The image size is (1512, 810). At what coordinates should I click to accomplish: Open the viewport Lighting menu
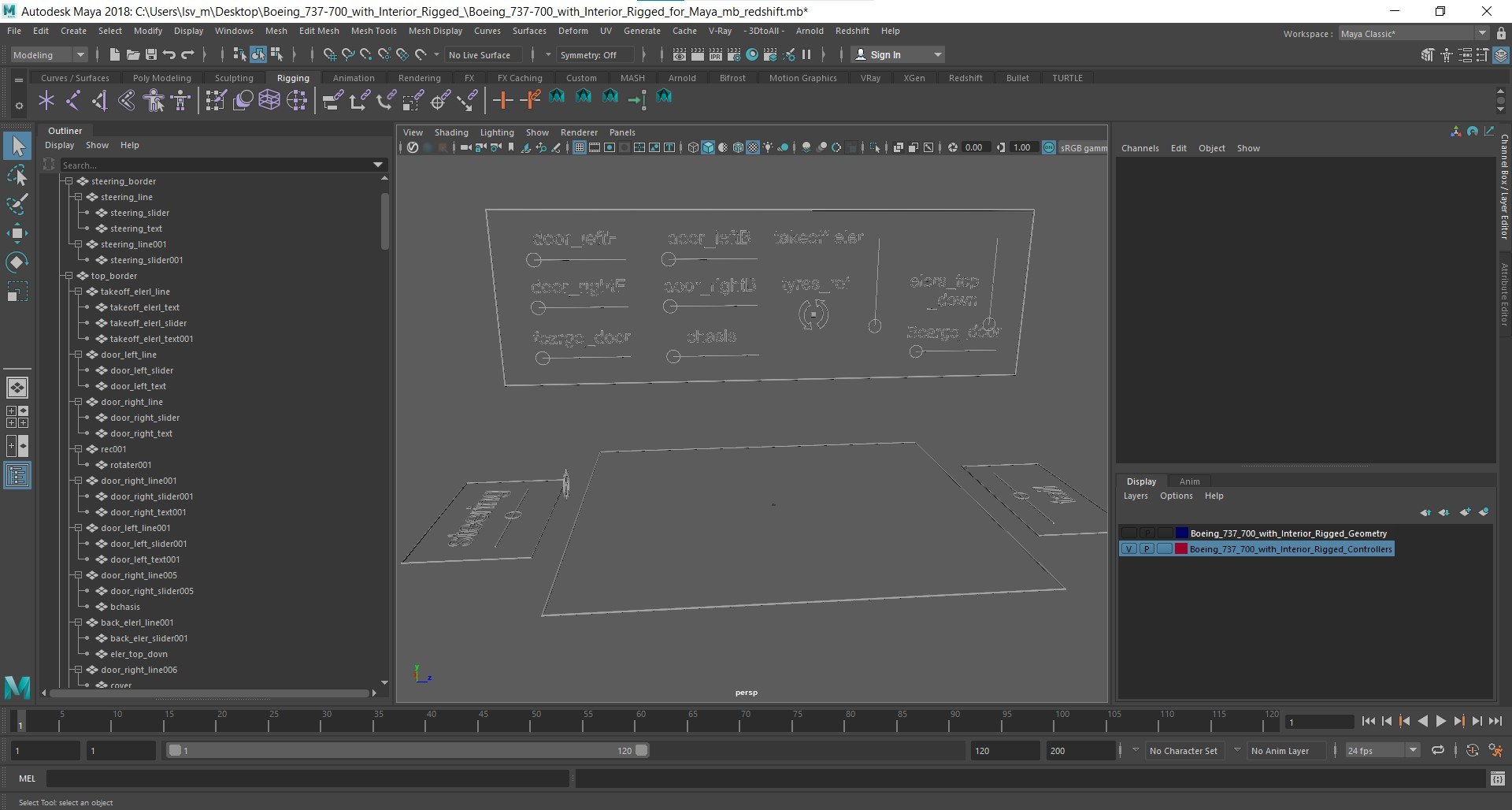(497, 132)
